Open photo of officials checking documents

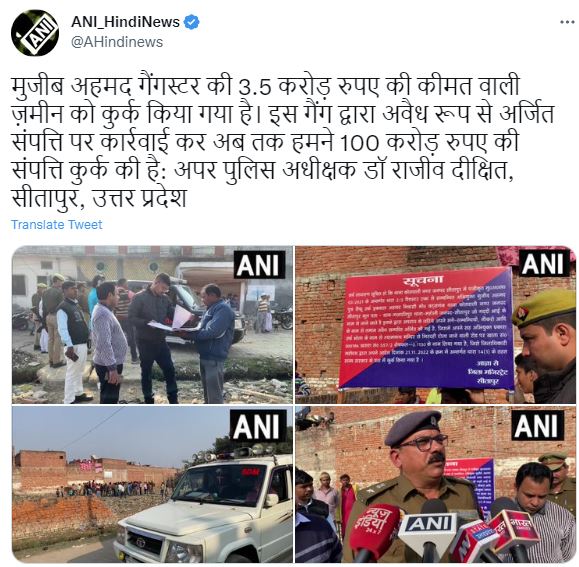(152, 325)
